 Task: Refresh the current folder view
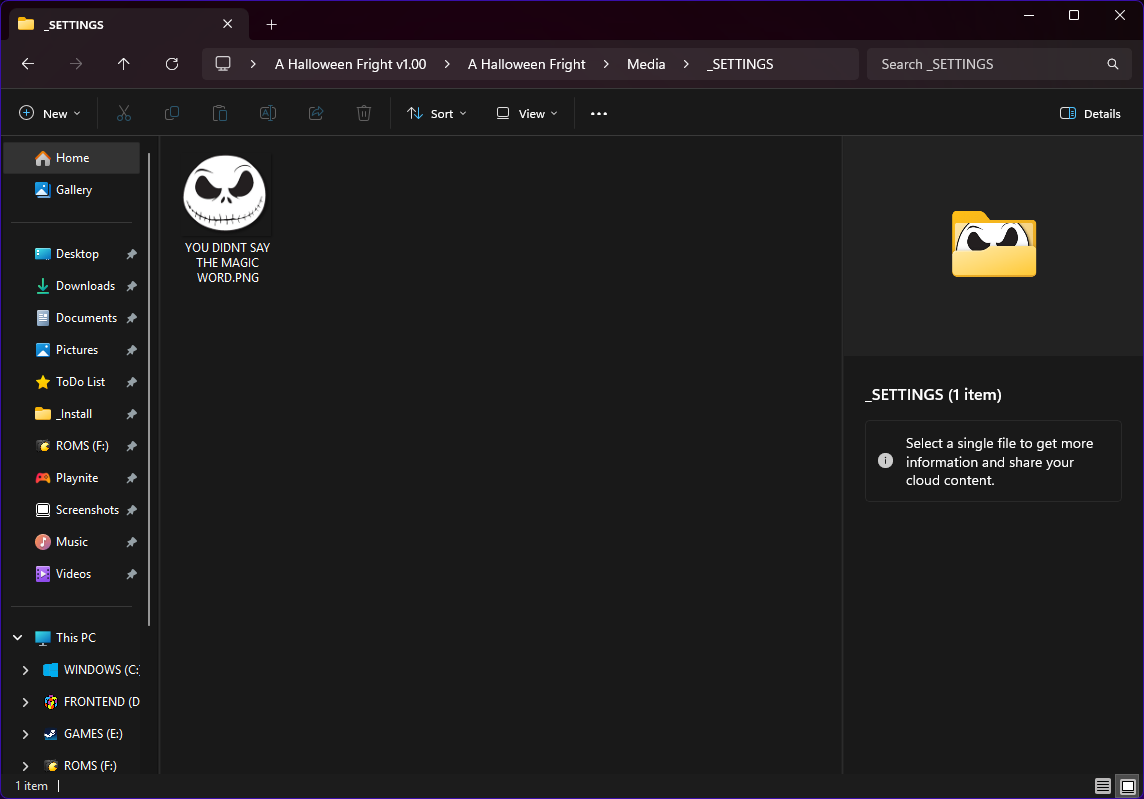pos(172,64)
